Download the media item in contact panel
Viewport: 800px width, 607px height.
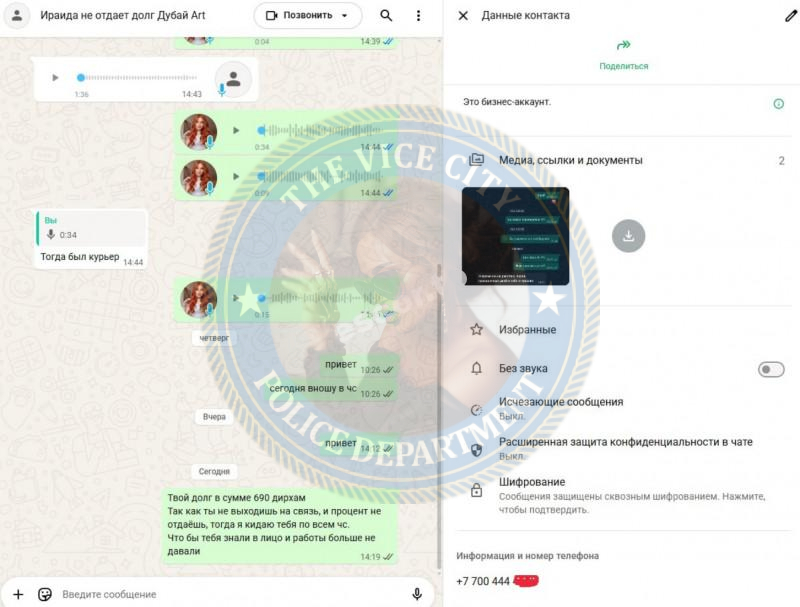628,236
